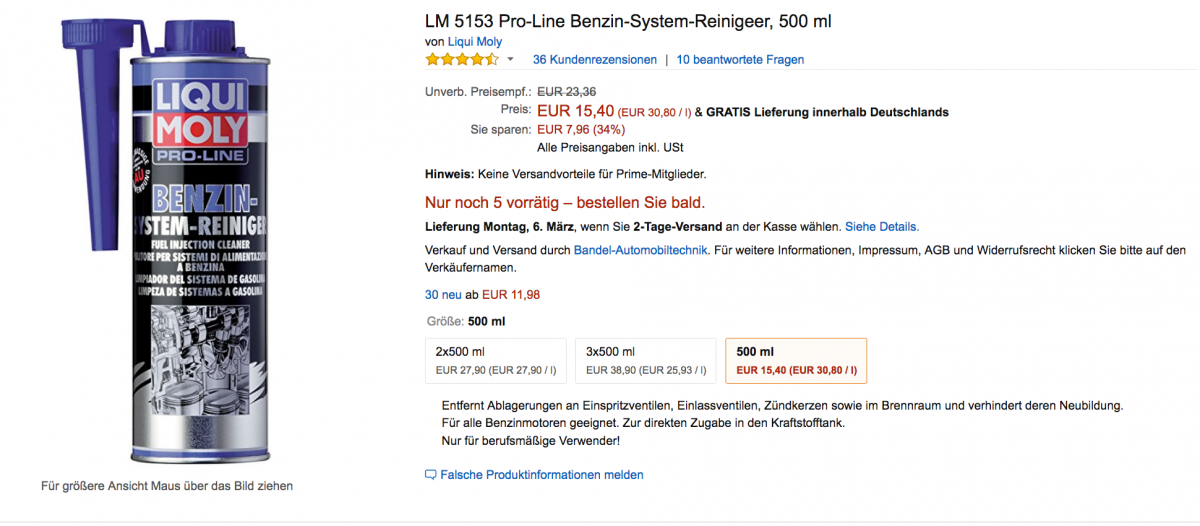Screen dimensions: 1200x526
Task: Expand the rating breakdown dropdown arrow
Action: point(510,60)
